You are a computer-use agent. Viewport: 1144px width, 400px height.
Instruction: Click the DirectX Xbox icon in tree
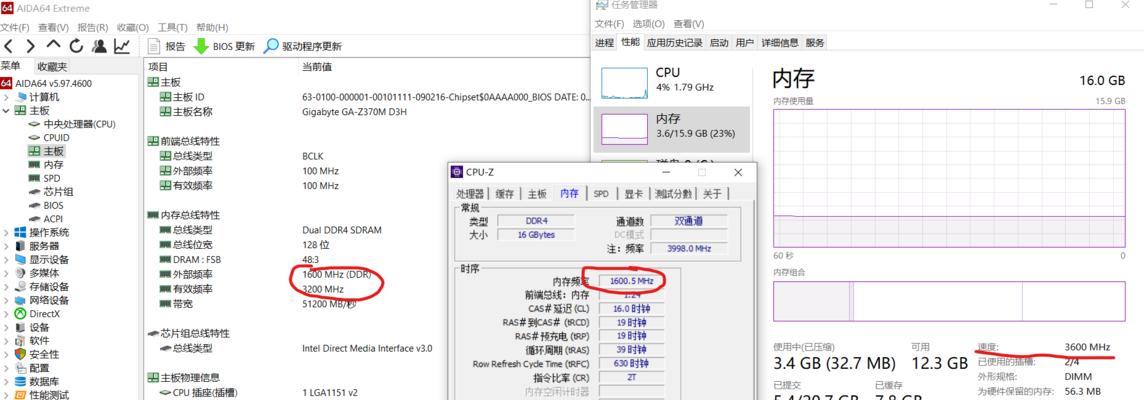(x=20, y=313)
